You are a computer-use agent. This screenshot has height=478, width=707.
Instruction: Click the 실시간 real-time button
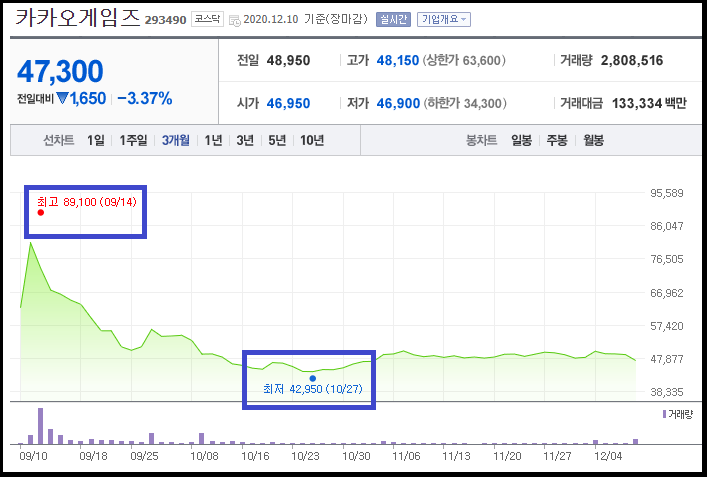pyautogui.click(x=393, y=19)
